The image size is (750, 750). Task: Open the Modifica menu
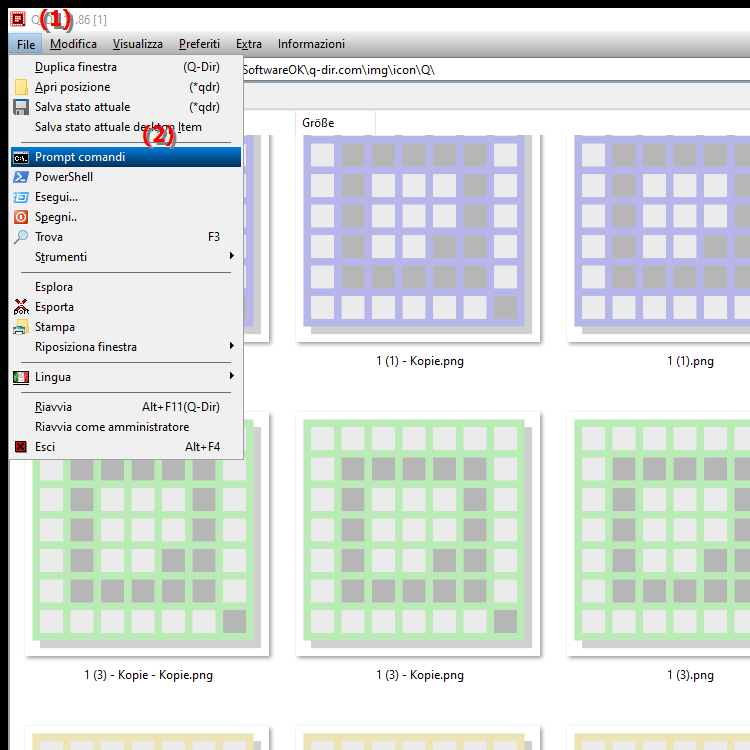tap(73, 44)
